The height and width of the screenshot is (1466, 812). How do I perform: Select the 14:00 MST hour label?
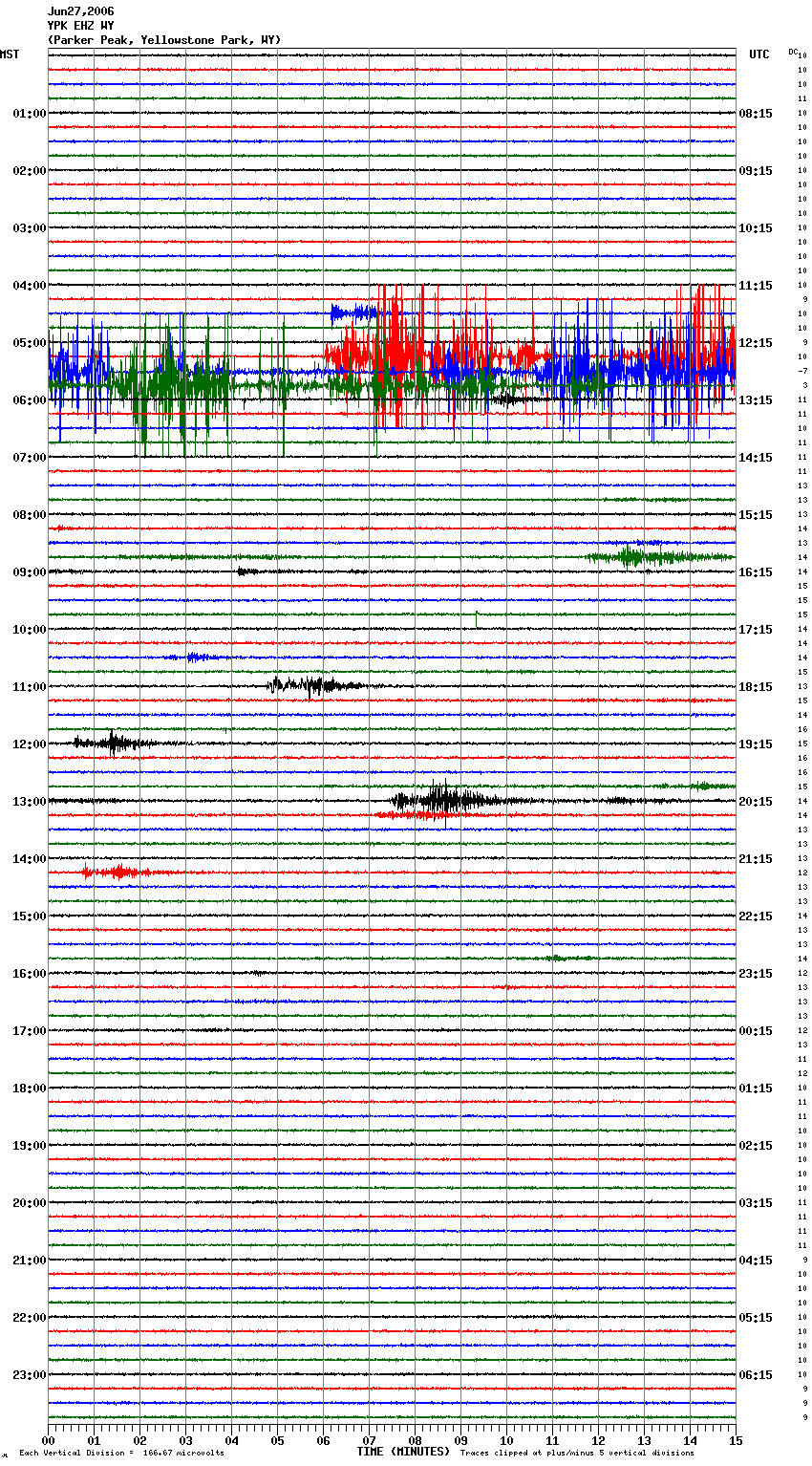pyautogui.click(x=30, y=859)
